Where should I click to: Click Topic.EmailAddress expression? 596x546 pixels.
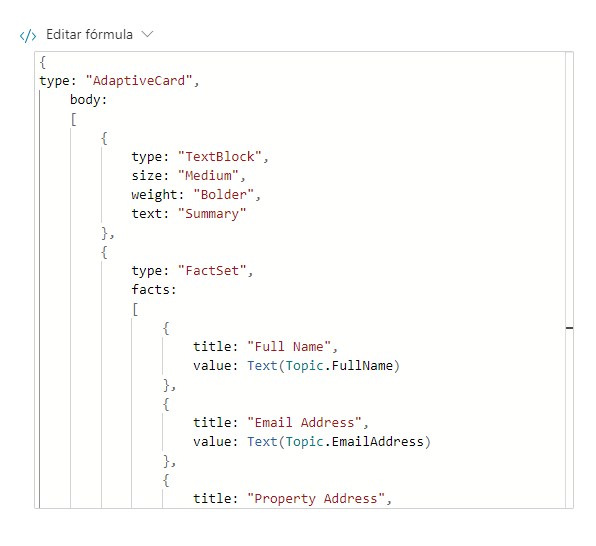(x=355, y=442)
